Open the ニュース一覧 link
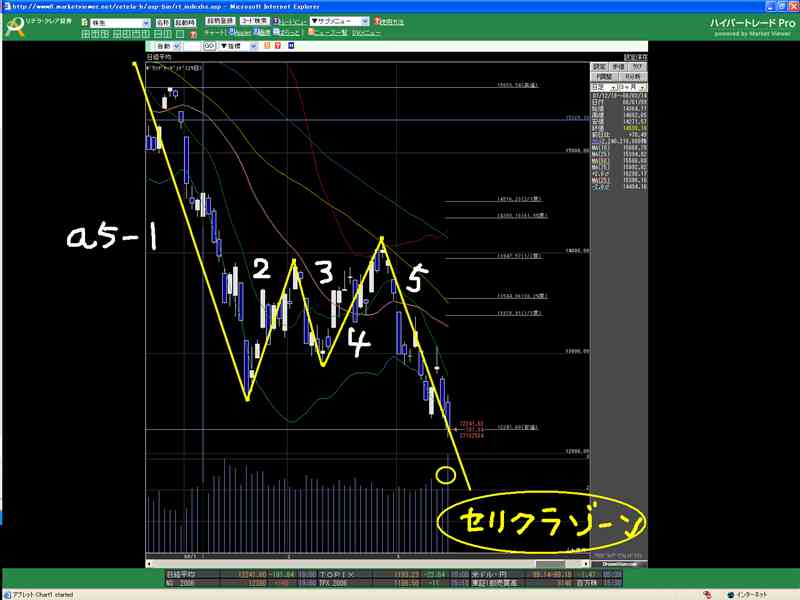Image resolution: width=800 pixels, height=600 pixels. (331, 33)
